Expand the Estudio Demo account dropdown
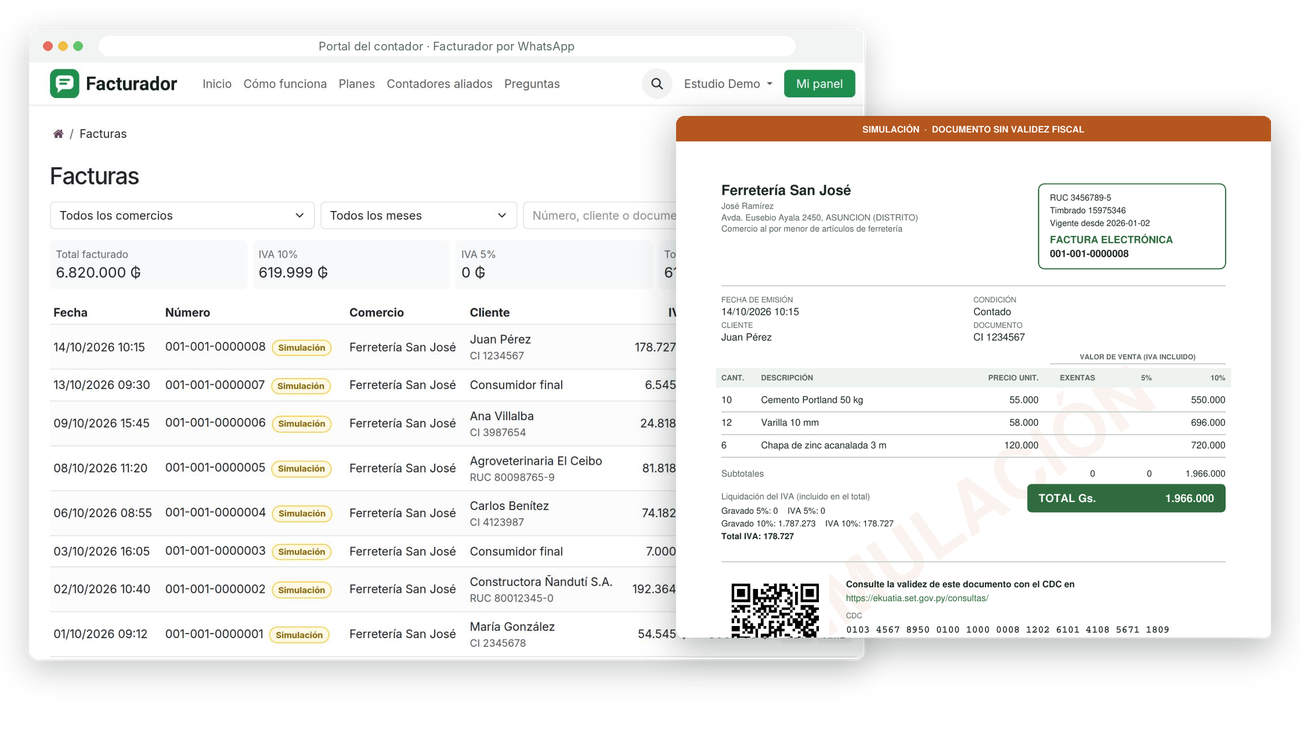 click(728, 84)
